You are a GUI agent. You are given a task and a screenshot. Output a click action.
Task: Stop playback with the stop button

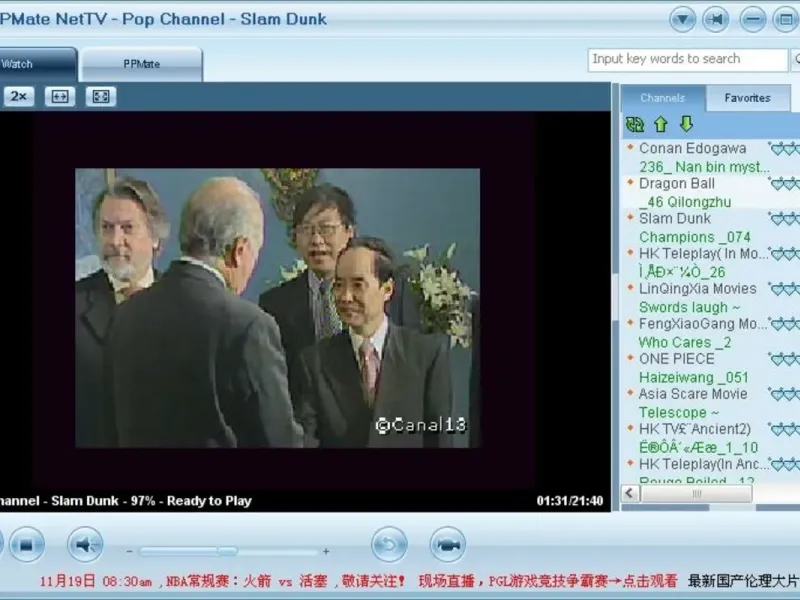click(x=27, y=545)
